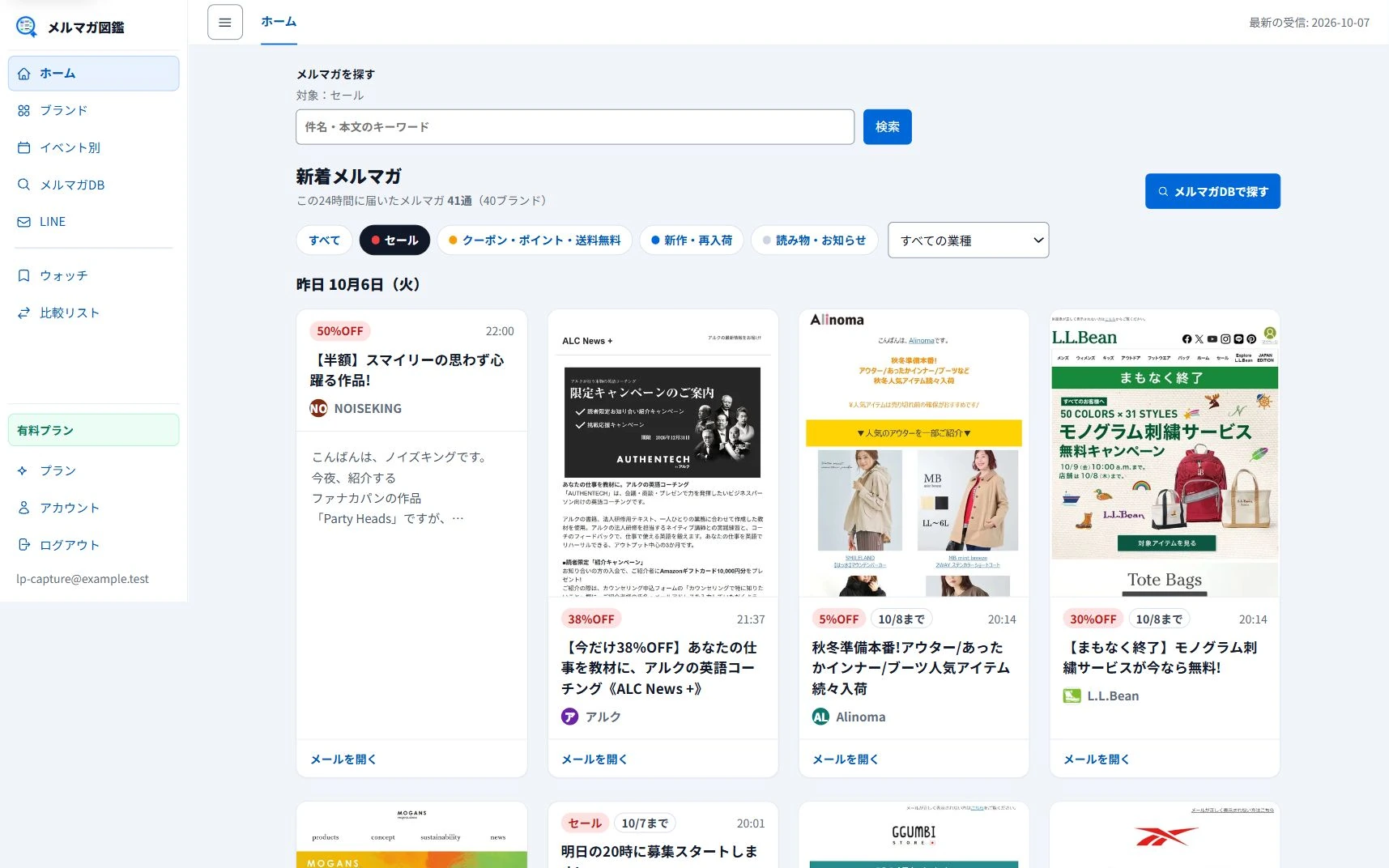
Task: Open the 有料プラン sidebar item
Action: pyautogui.click(x=94, y=430)
